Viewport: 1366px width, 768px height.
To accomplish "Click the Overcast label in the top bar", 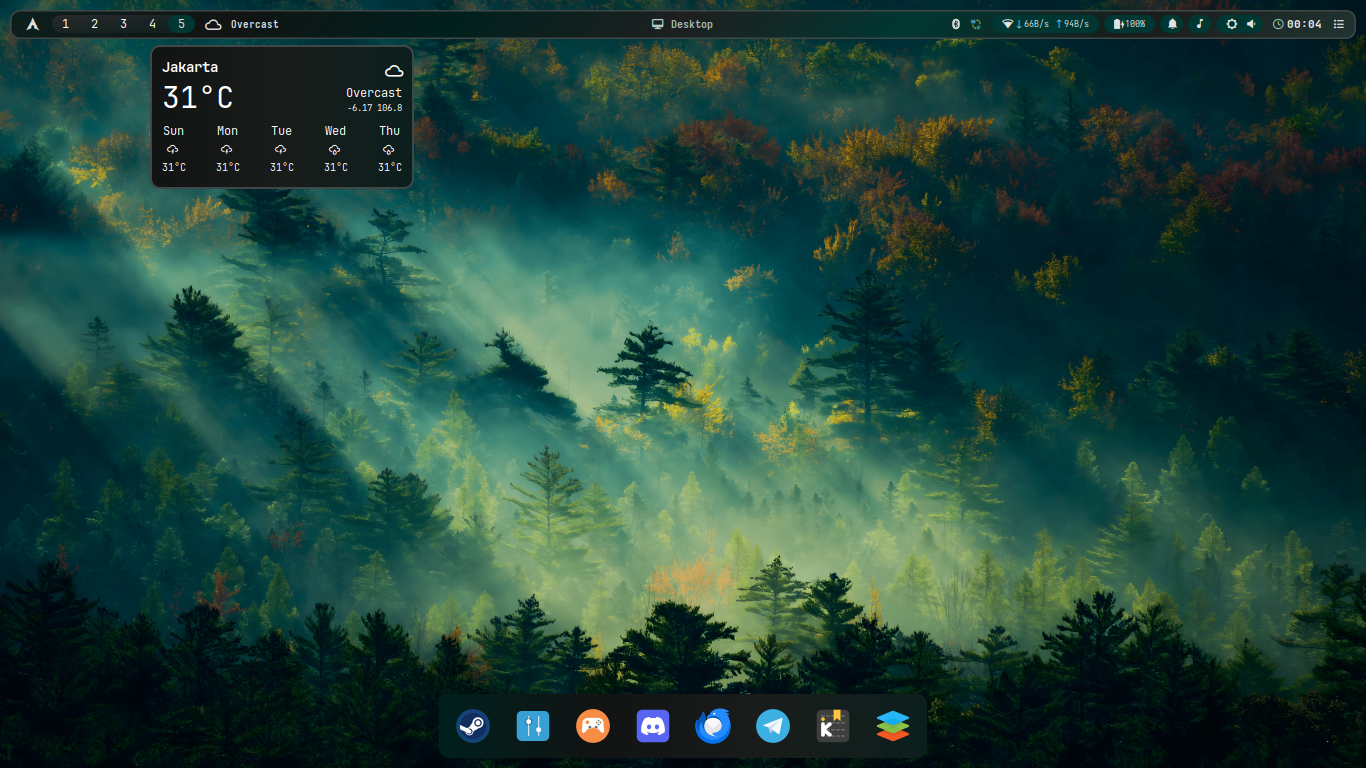I will point(255,24).
